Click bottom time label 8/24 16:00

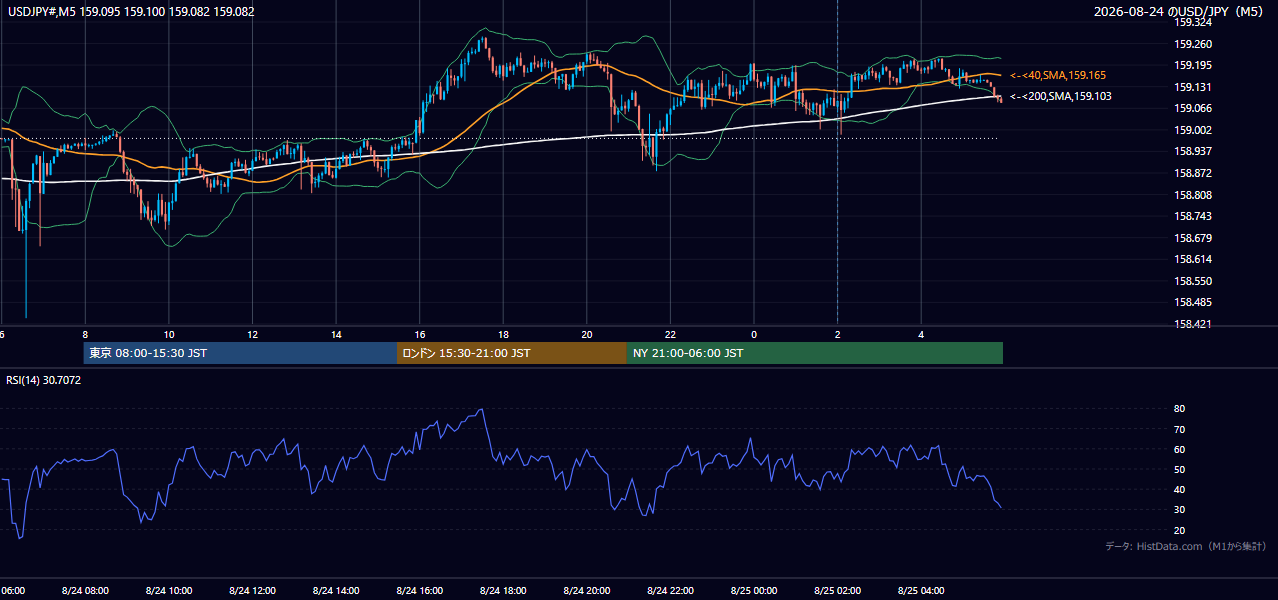419,591
